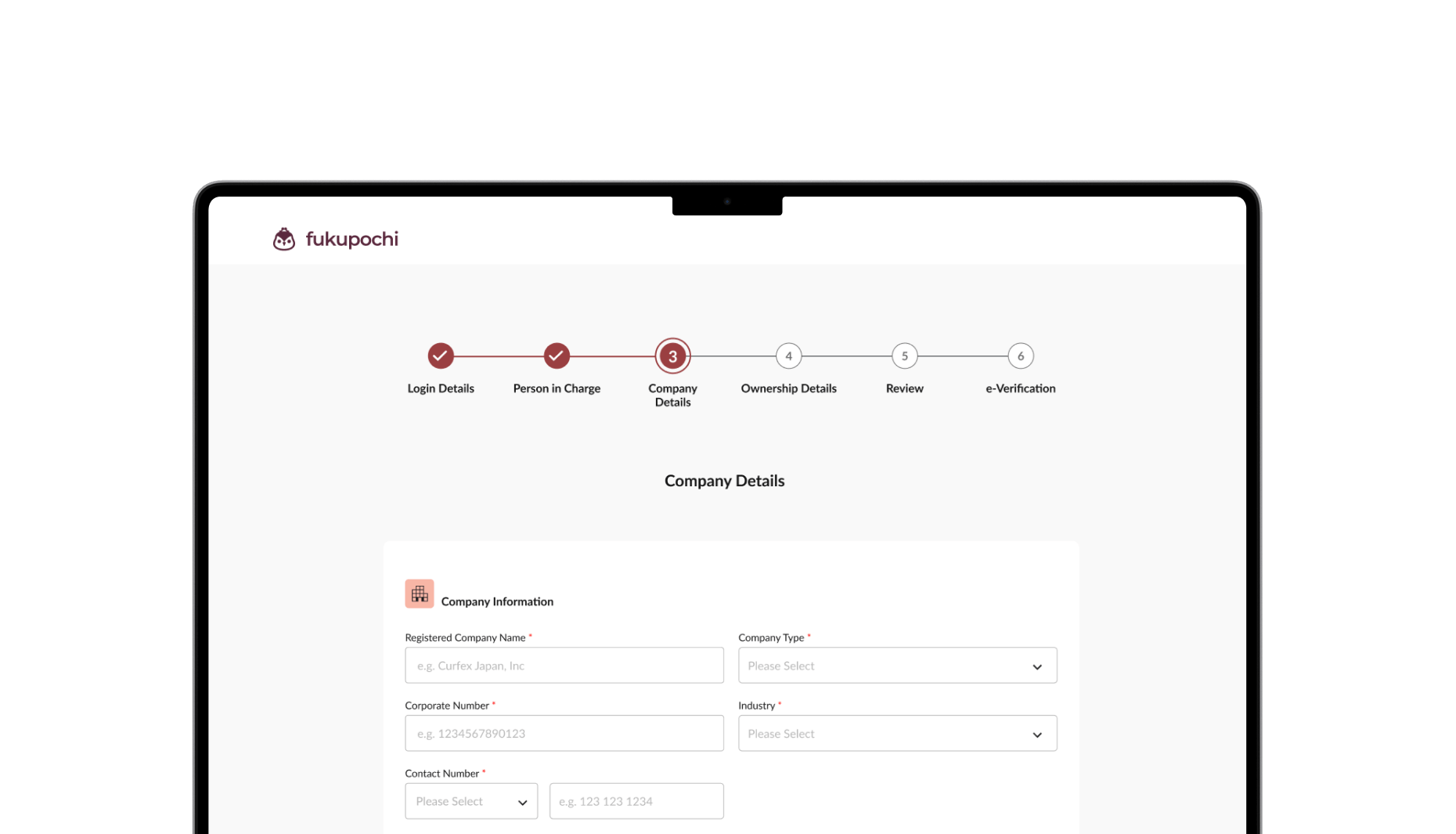This screenshot has height=834, width=1456.
Task: Open the Contact Number country code dropdown
Action: [x=470, y=801]
